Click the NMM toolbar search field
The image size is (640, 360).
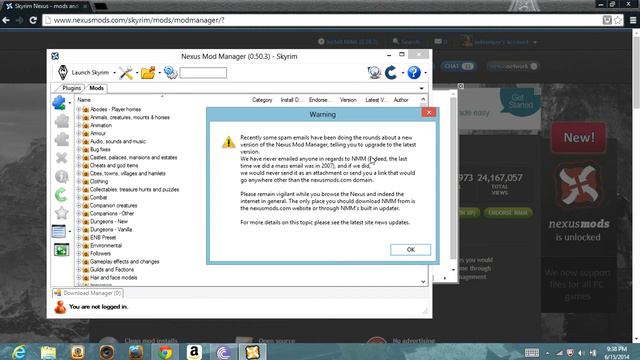[x=203, y=73]
